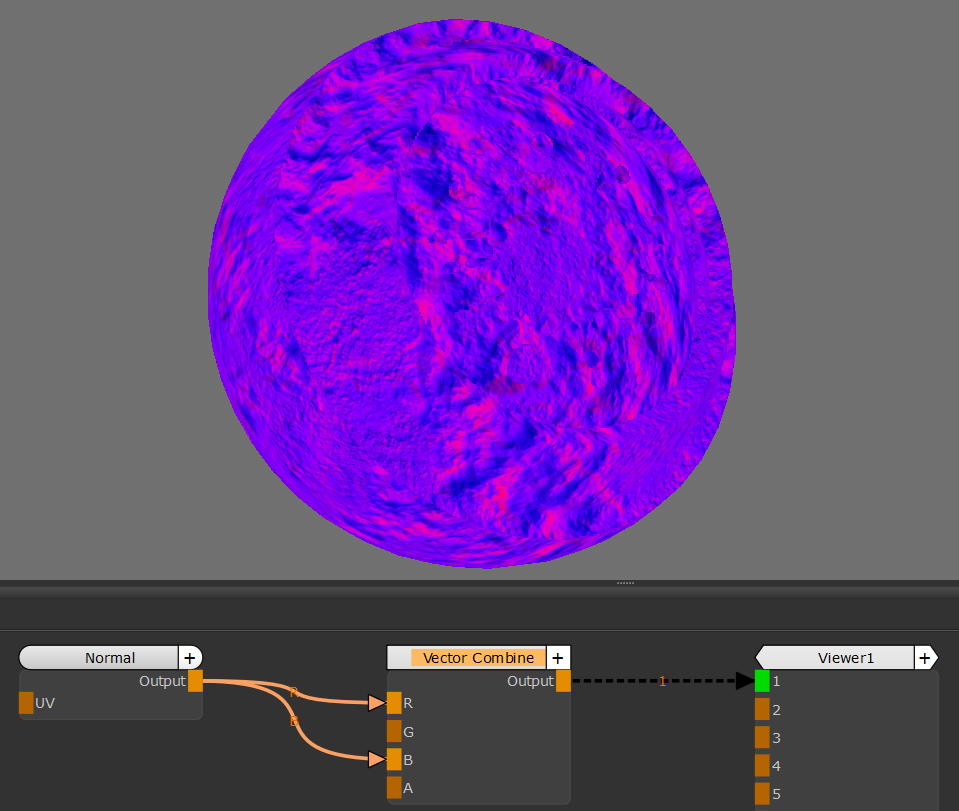The height and width of the screenshot is (811, 959).
Task: Select the green input port 1 on Viewer1
Action: point(762,681)
